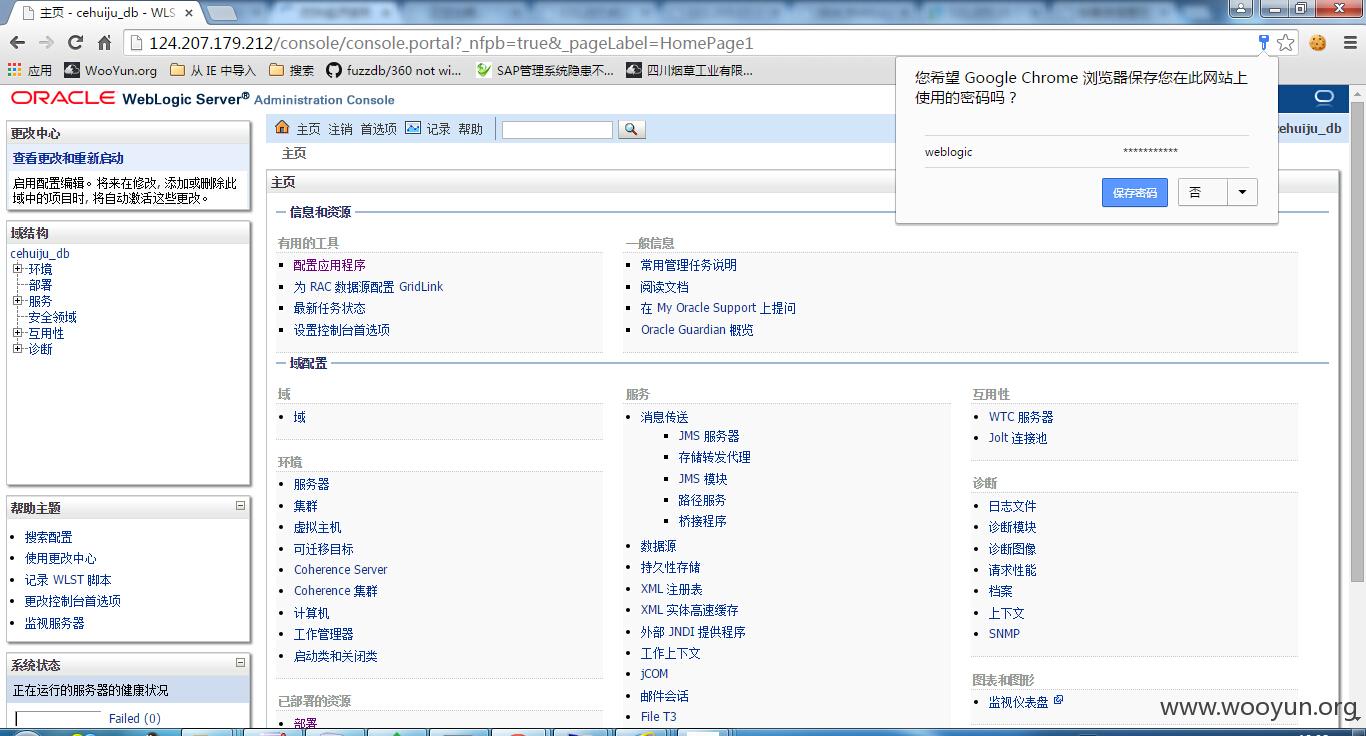The height and width of the screenshot is (736, 1366).
Task: Open 服务器 link under 环境
Action: coord(311,484)
